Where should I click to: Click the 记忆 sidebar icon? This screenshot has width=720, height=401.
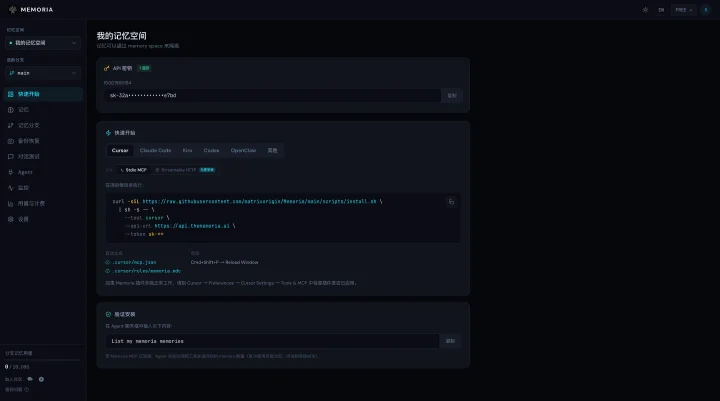click(11, 110)
